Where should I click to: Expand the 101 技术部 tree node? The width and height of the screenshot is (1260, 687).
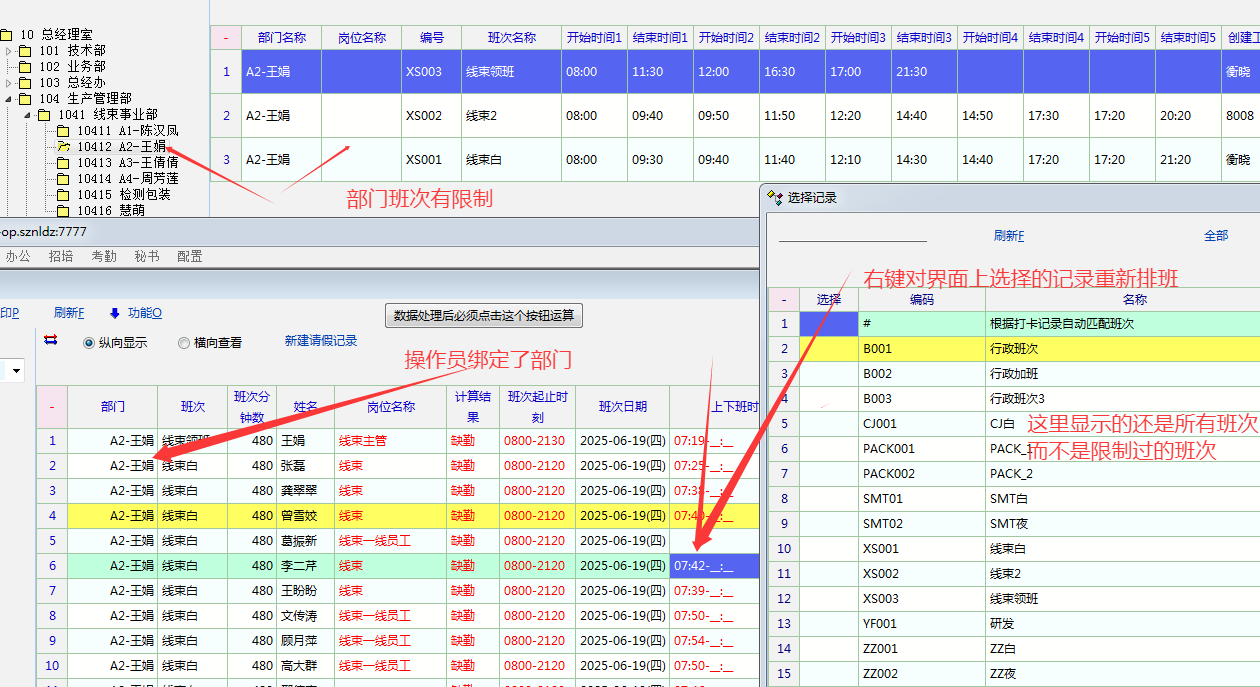[x=9, y=51]
